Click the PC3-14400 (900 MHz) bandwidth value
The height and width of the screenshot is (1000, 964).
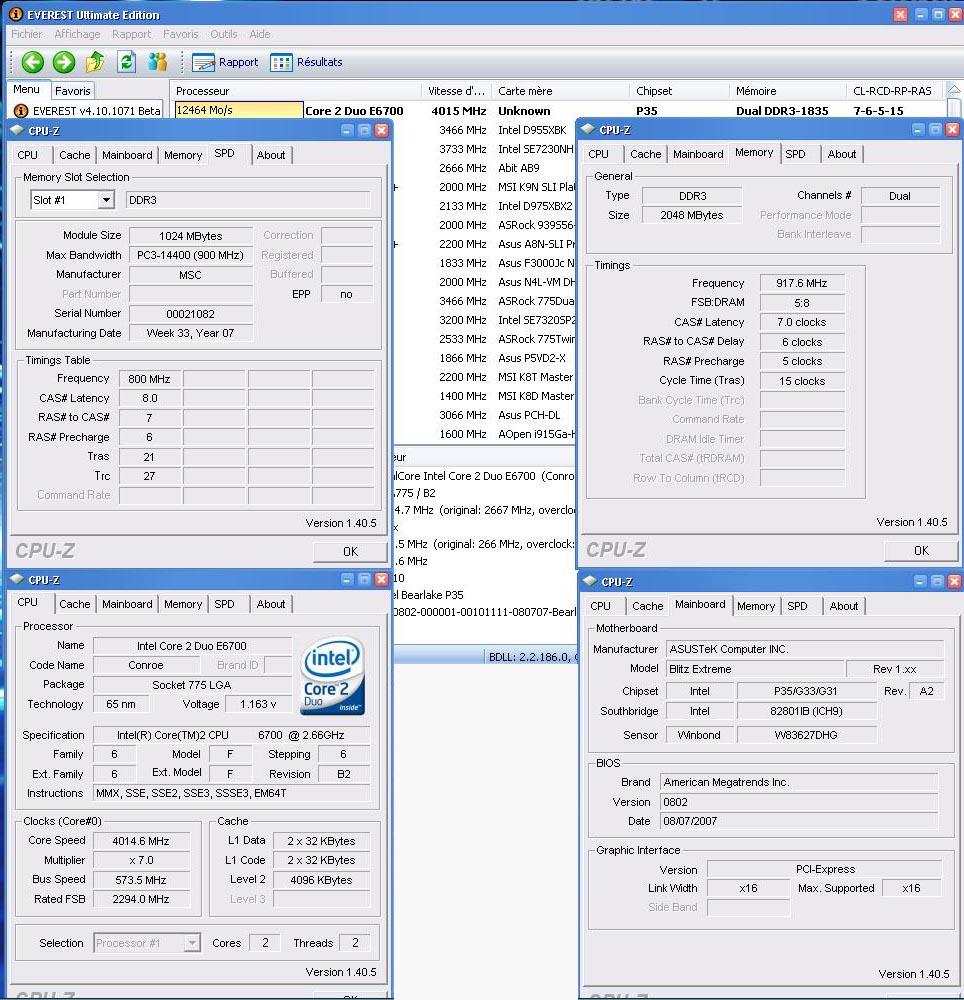pos(190,255)
